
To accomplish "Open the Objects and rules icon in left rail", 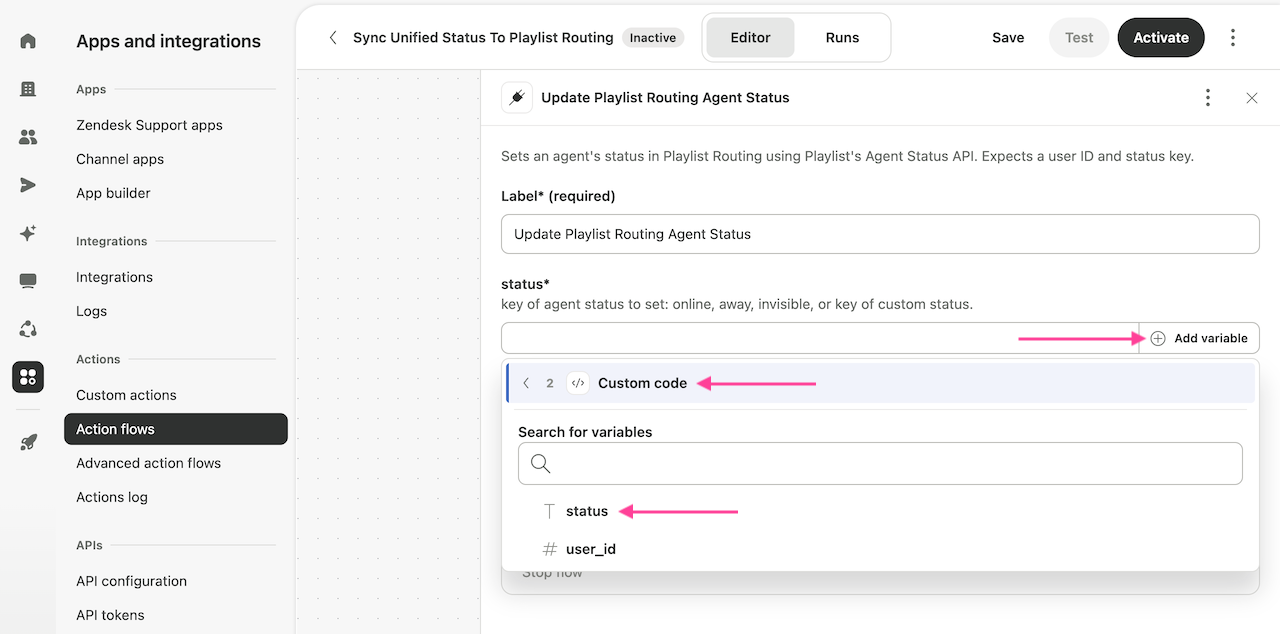I will 28,329.
